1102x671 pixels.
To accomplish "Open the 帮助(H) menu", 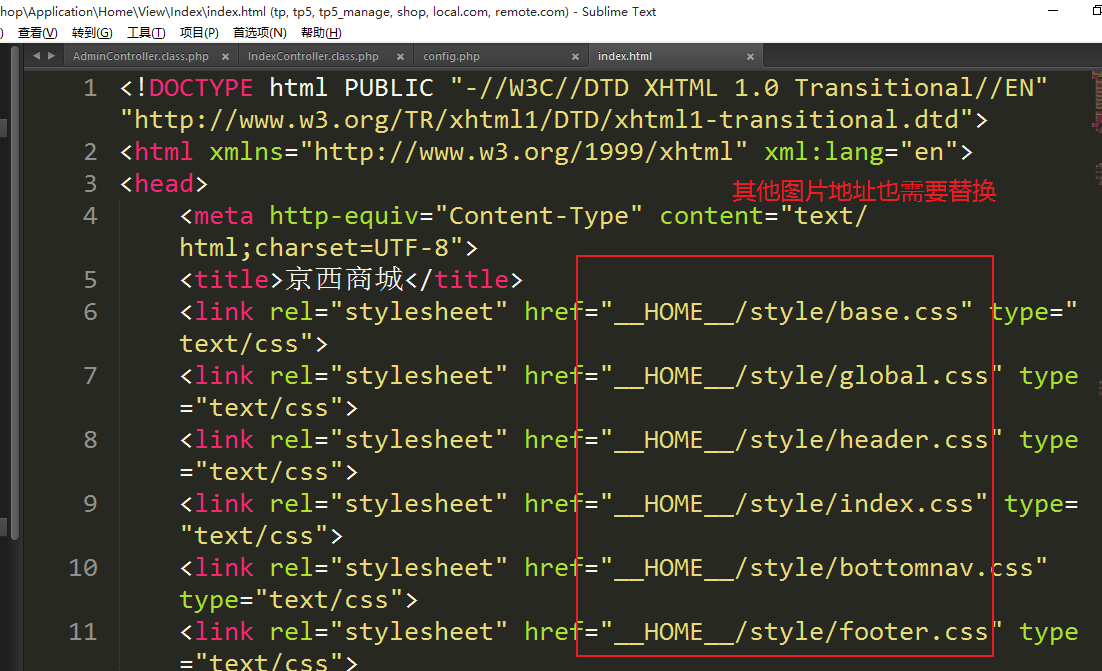I will 320,33.
